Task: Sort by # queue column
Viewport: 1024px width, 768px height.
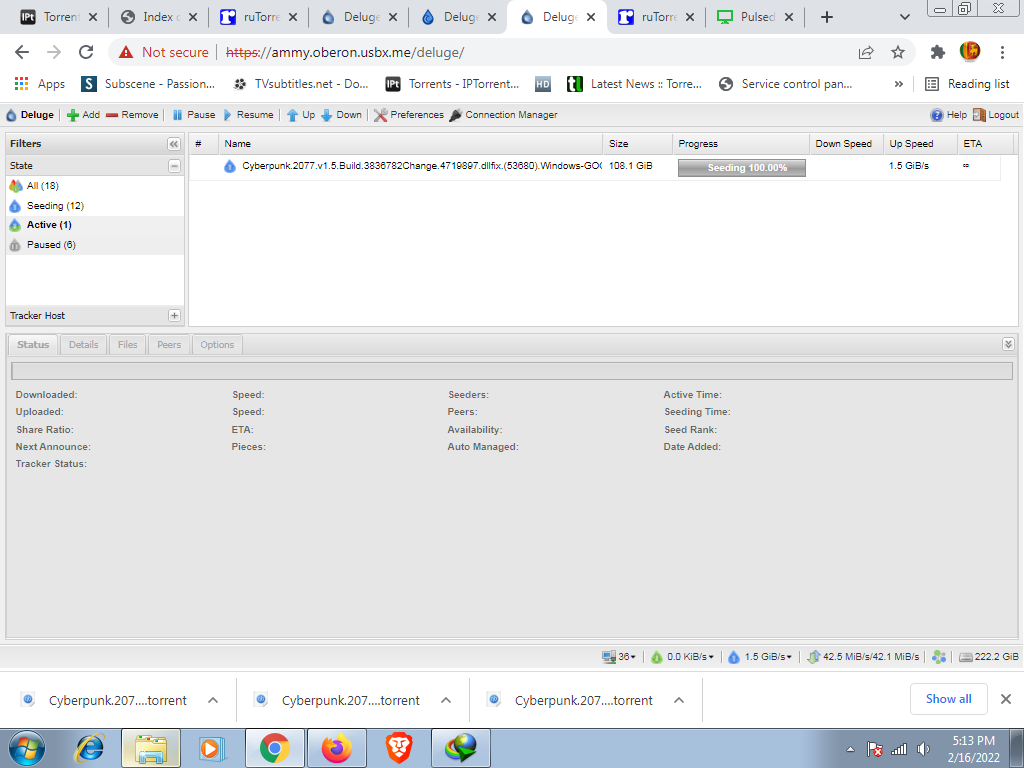Action: point(204,144)
